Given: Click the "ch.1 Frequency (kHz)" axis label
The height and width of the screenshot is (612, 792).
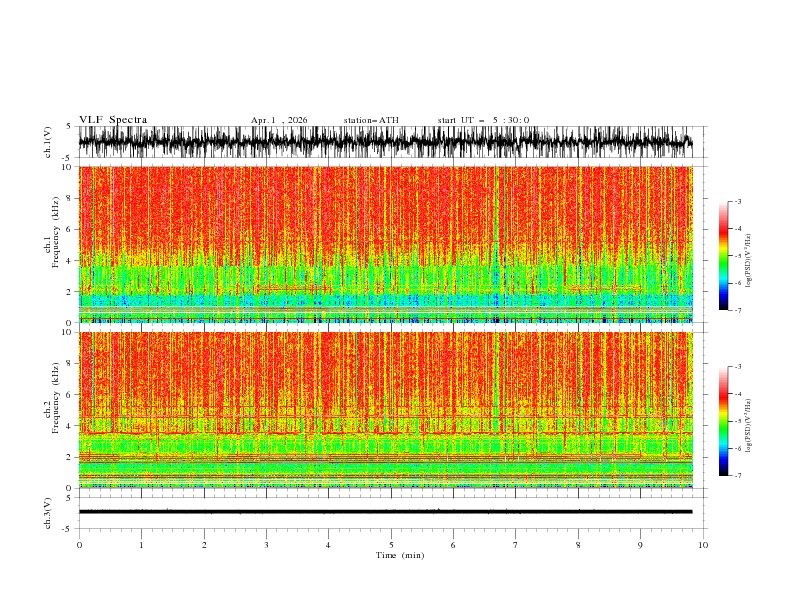Looking at the screenshot, I should click(x=52, y=232).
